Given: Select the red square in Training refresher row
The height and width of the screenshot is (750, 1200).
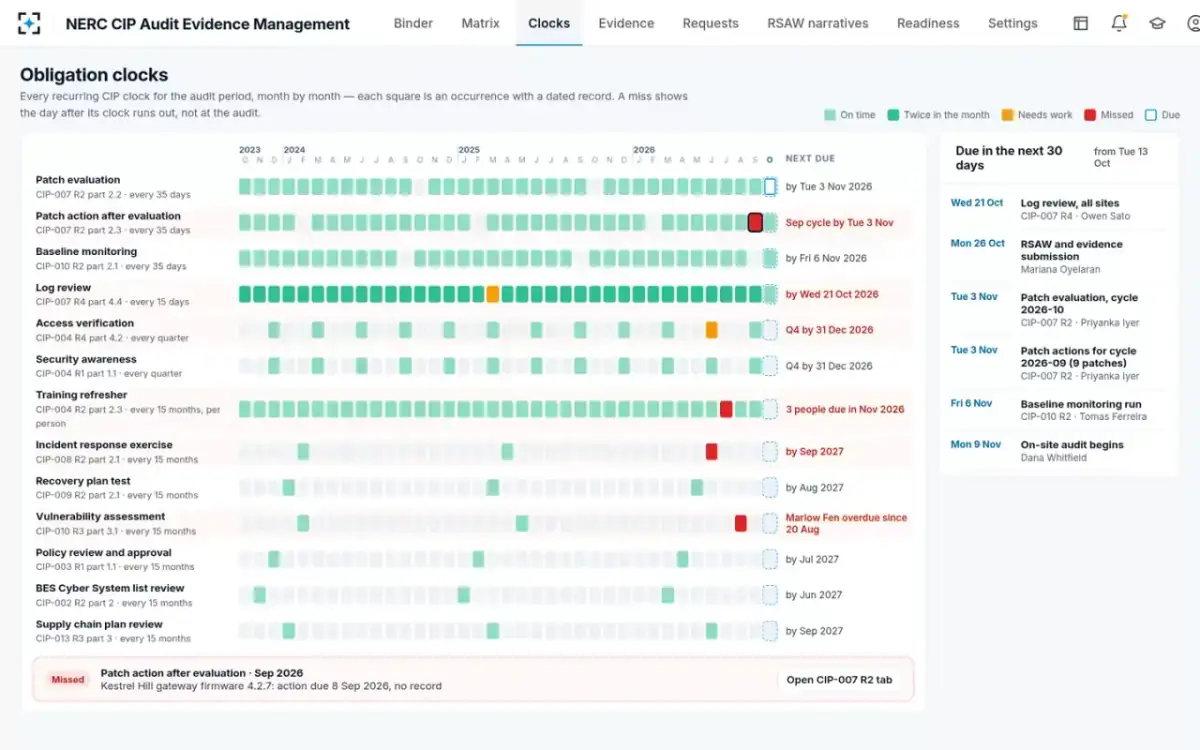Looking at the screenshot, I should point(726,409).
